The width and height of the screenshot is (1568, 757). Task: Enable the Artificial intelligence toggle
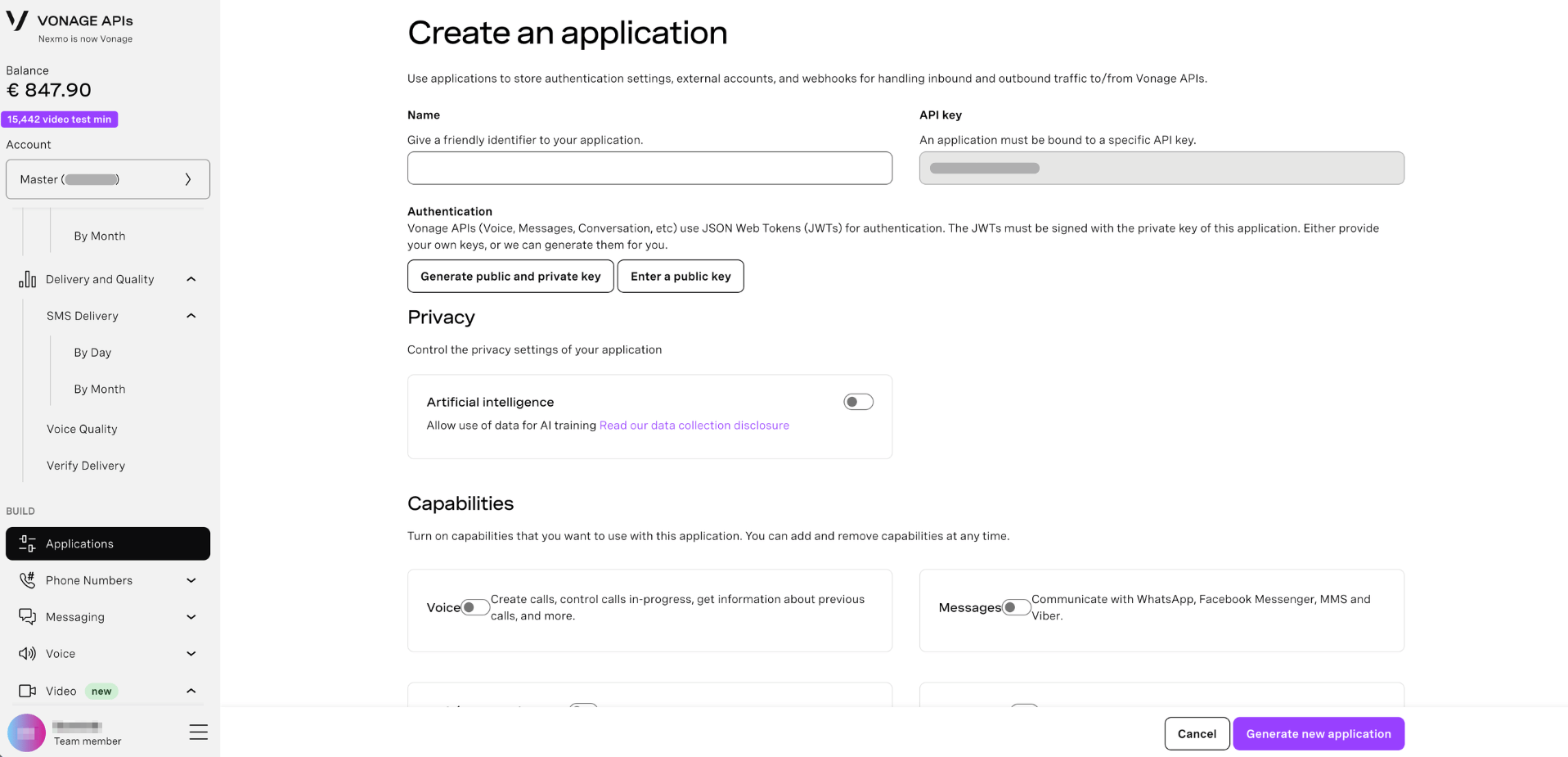coord(859,402)
